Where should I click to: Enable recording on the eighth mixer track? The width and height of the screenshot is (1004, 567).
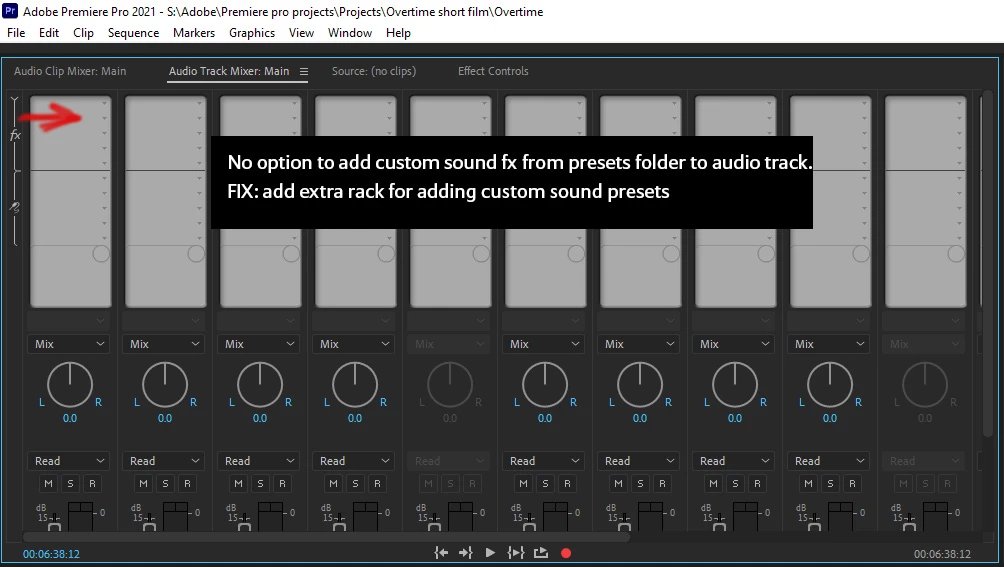coord(757,484)
